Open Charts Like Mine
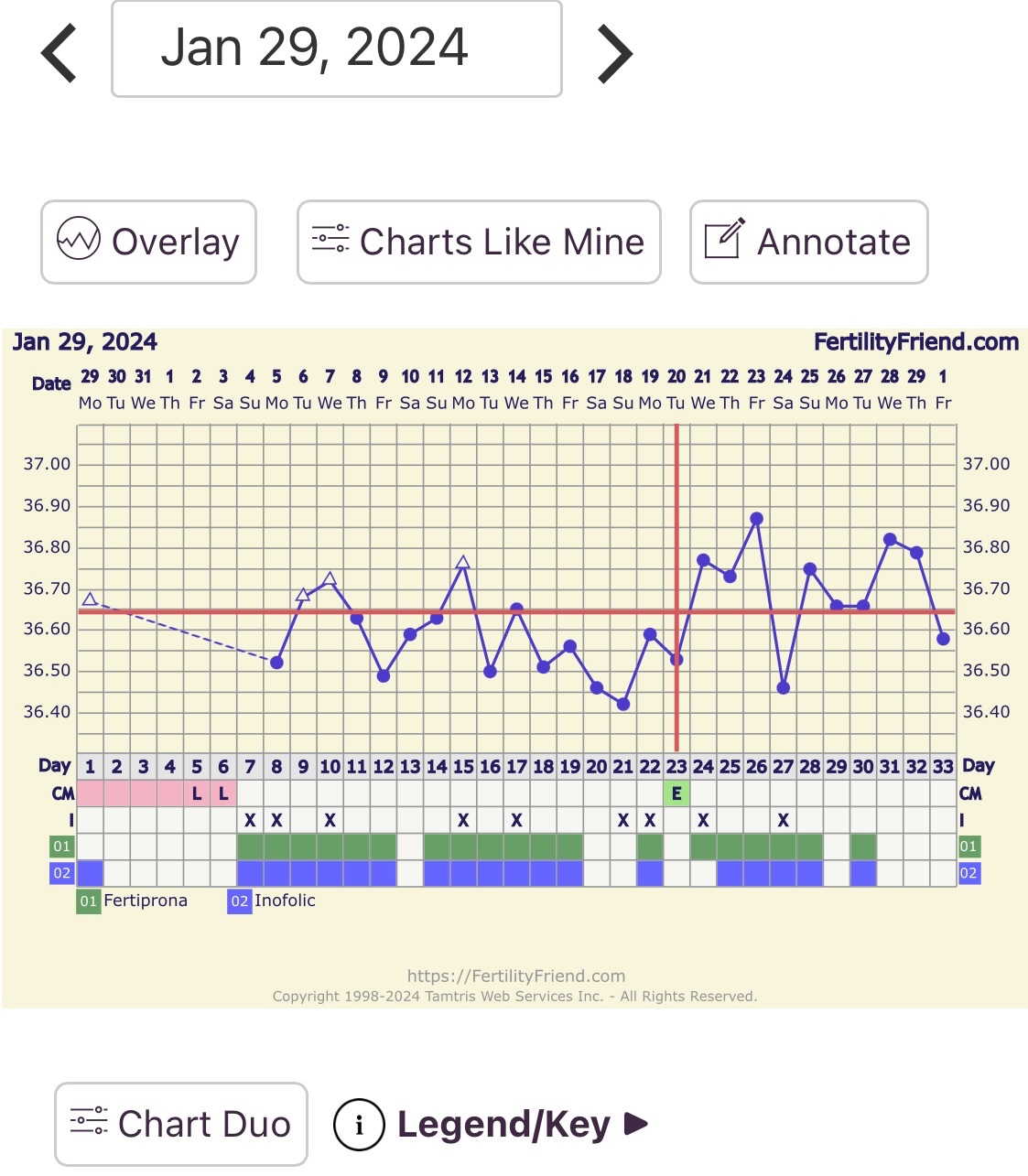 point(479,242)
